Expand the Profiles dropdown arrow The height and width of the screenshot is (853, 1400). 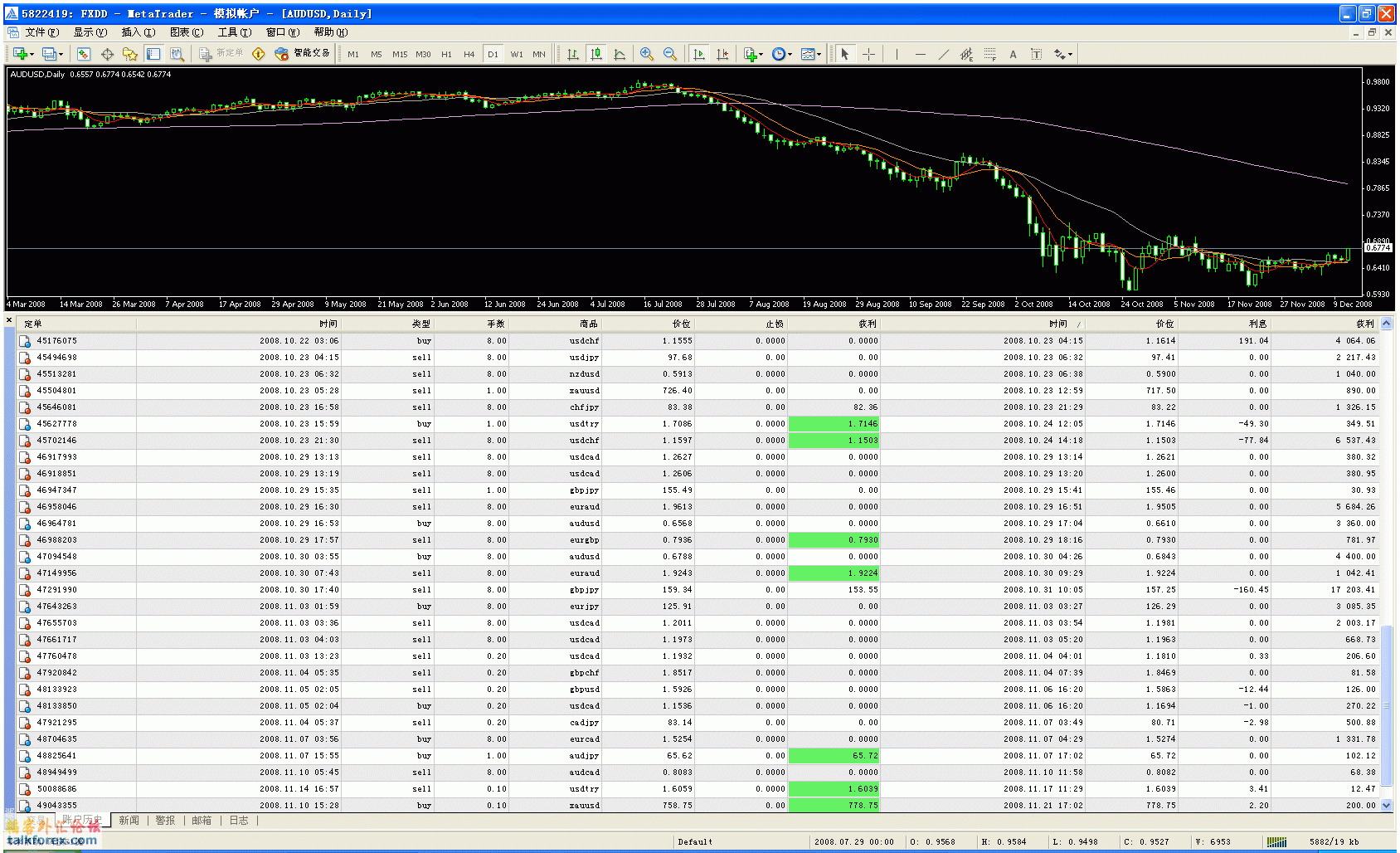pyautogui.click(x=61, y=55)
